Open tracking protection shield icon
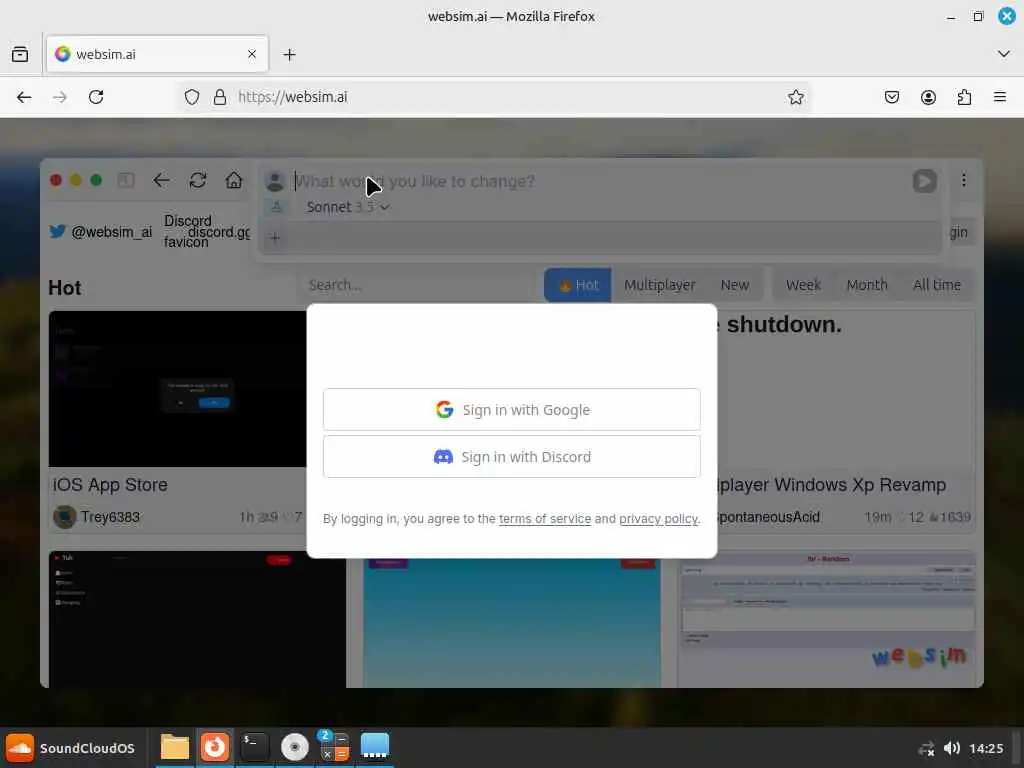This screenshot has height=768, width=1024. point(191,97)
